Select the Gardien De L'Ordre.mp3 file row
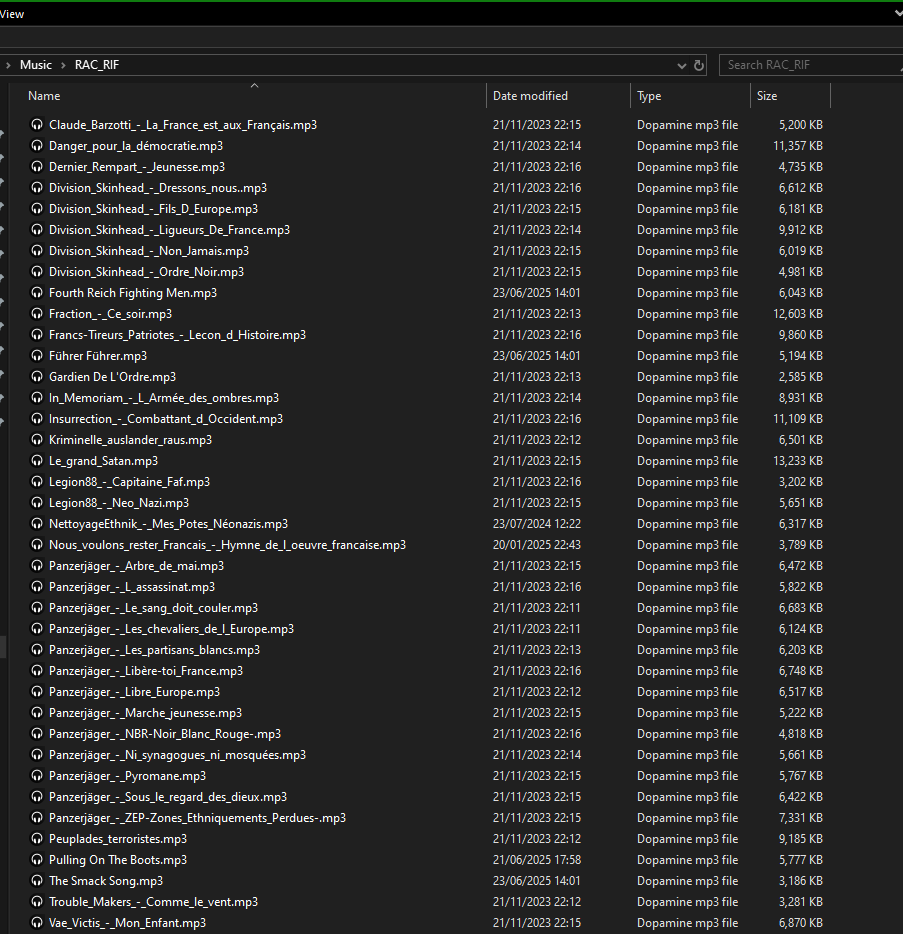903x934 pixels. pyautogui.click(x=112, y=377)
